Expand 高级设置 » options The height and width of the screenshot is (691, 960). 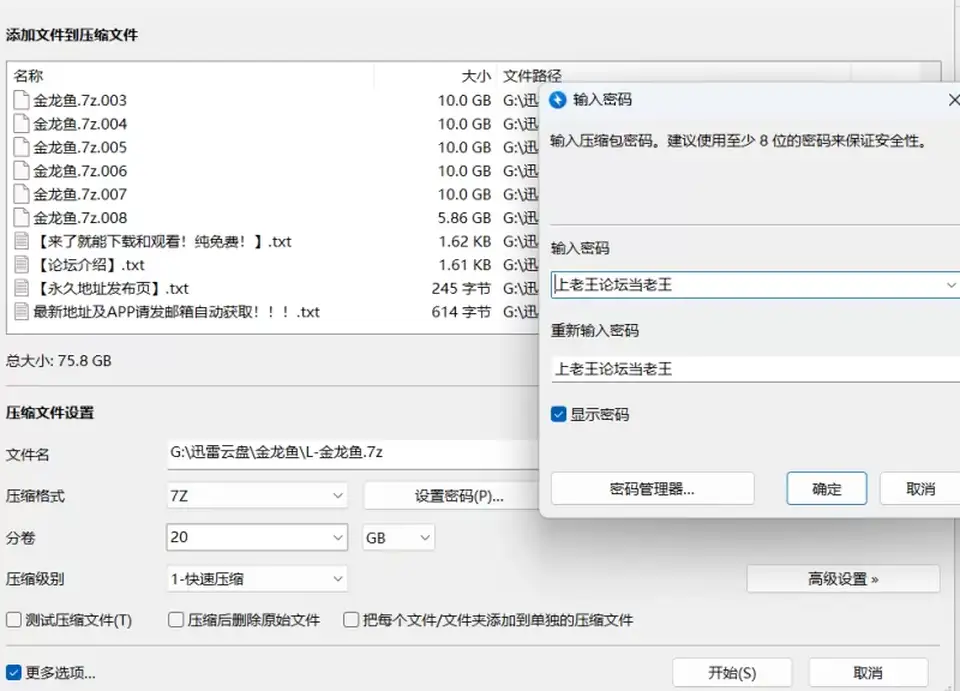pyautogui.click(x=843, y=578)
